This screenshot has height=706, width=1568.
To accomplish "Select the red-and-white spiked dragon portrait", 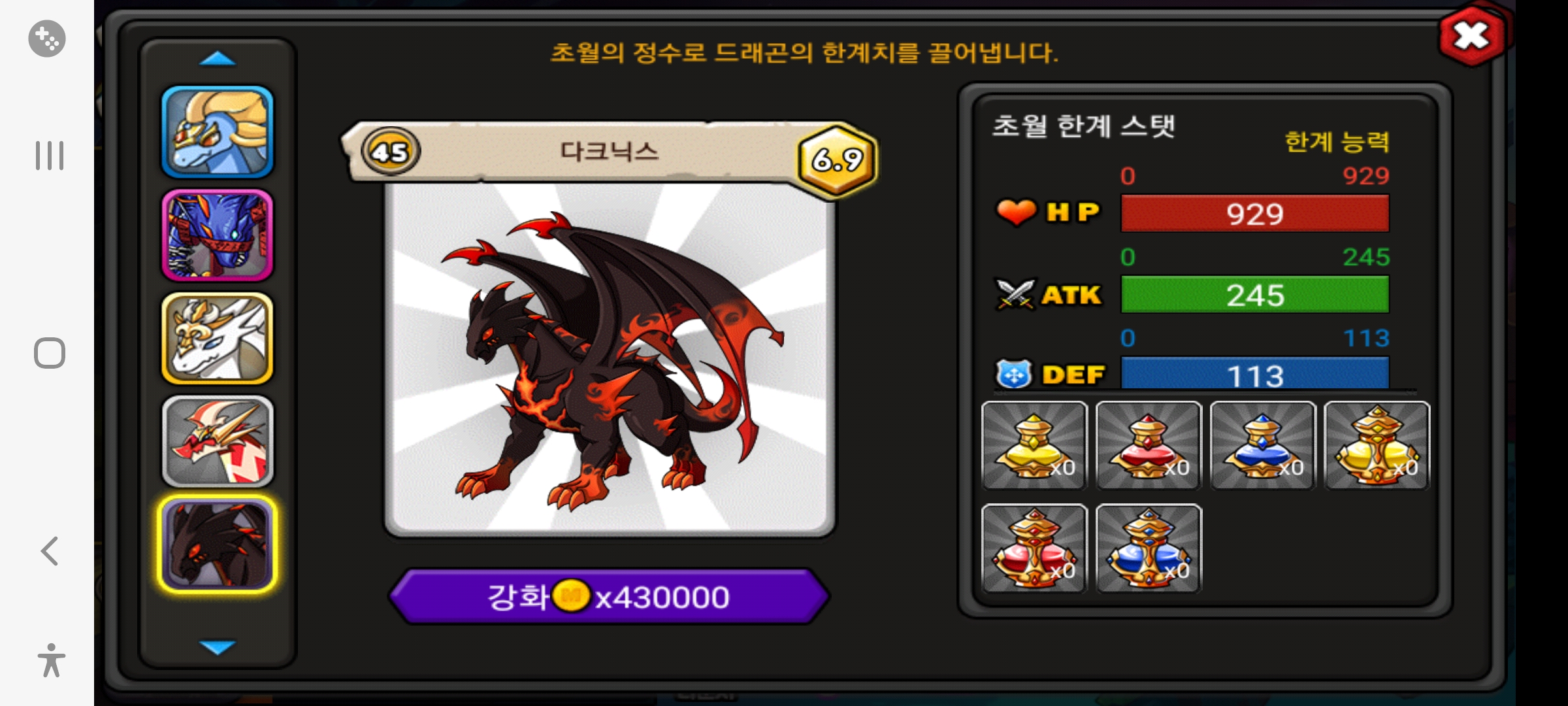I will (x=218, y=441).
